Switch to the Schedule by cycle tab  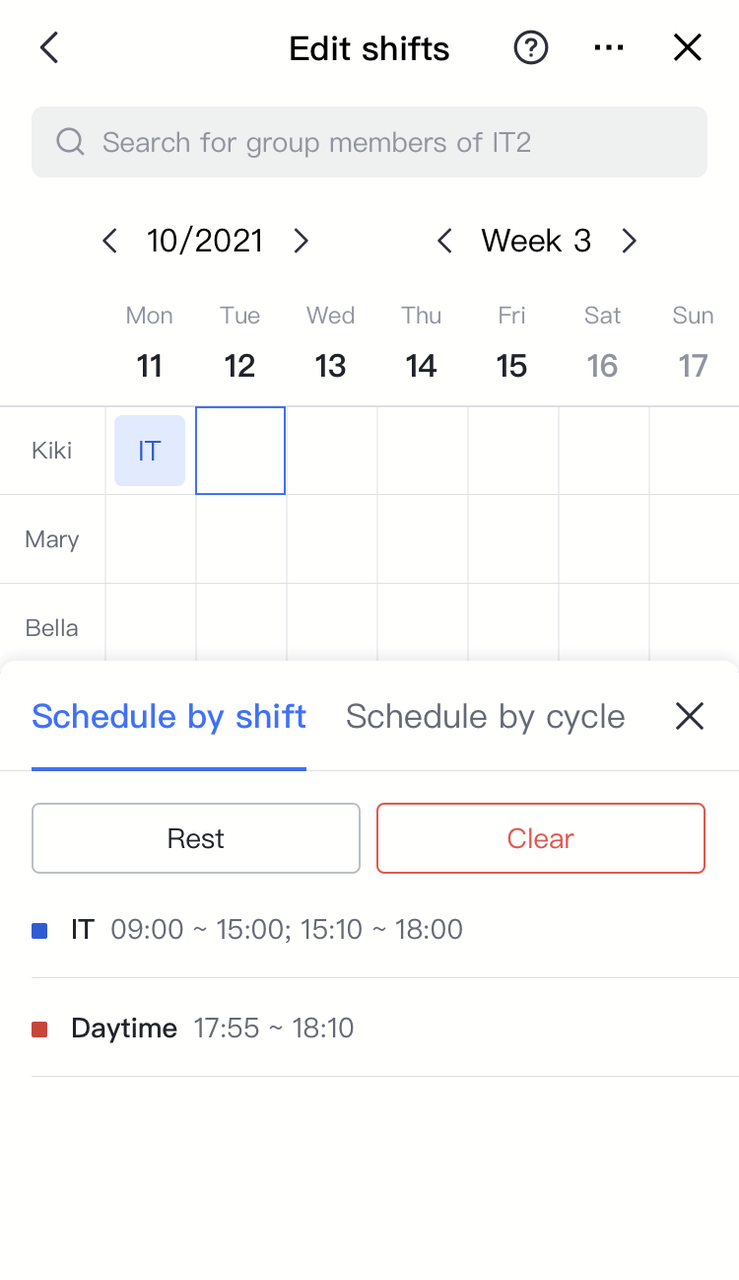coord(485,717)
